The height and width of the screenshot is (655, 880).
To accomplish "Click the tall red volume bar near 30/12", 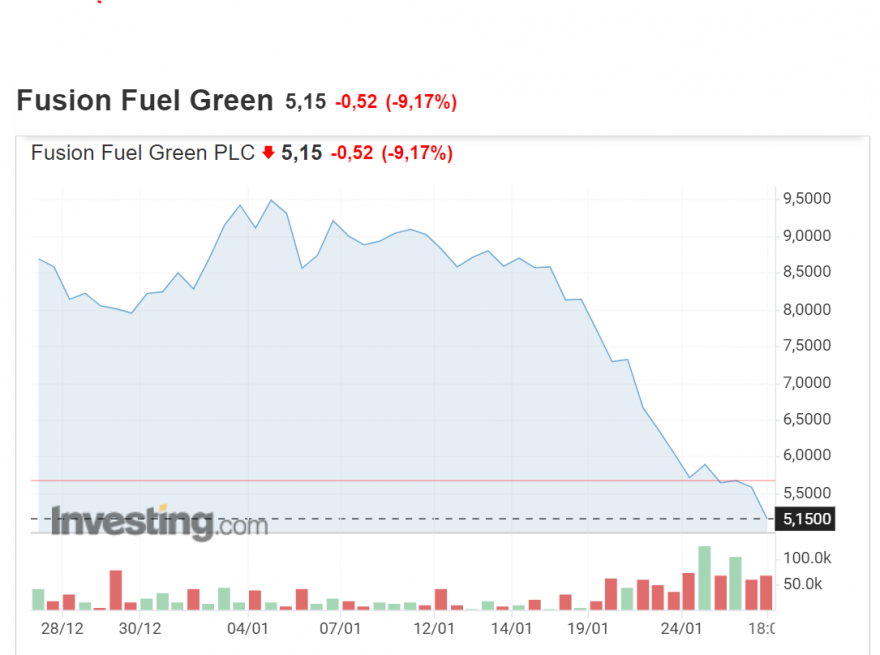I will click(x=116, y=590).
